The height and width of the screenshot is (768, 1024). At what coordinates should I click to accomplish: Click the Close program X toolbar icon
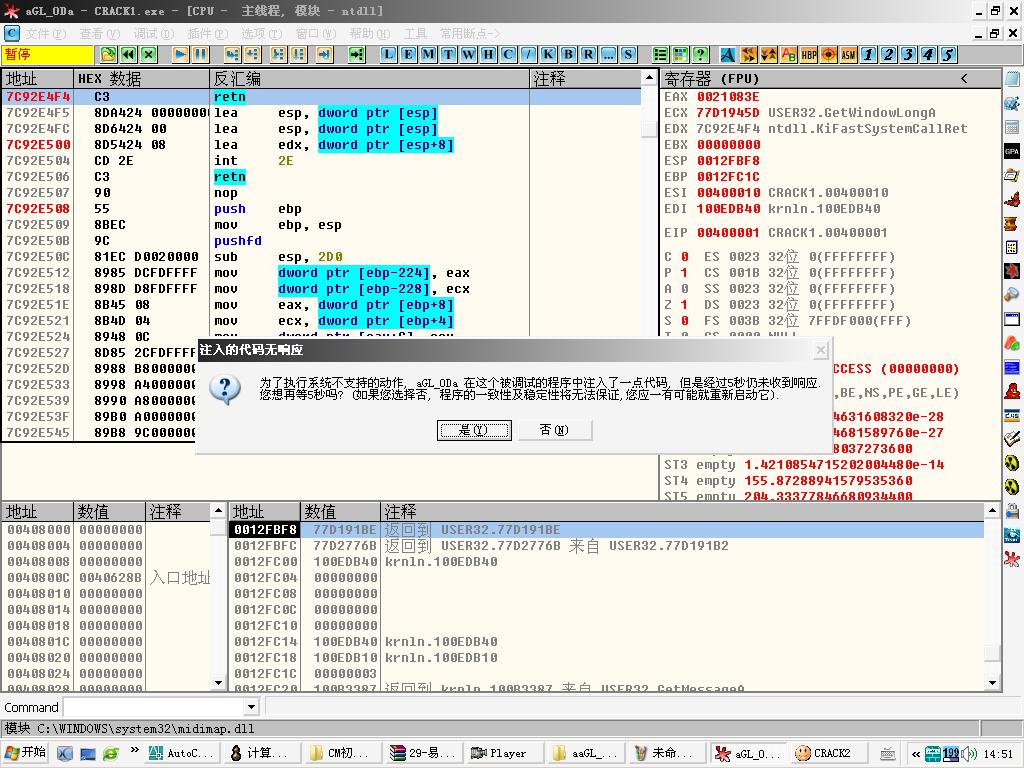(149, 54)
